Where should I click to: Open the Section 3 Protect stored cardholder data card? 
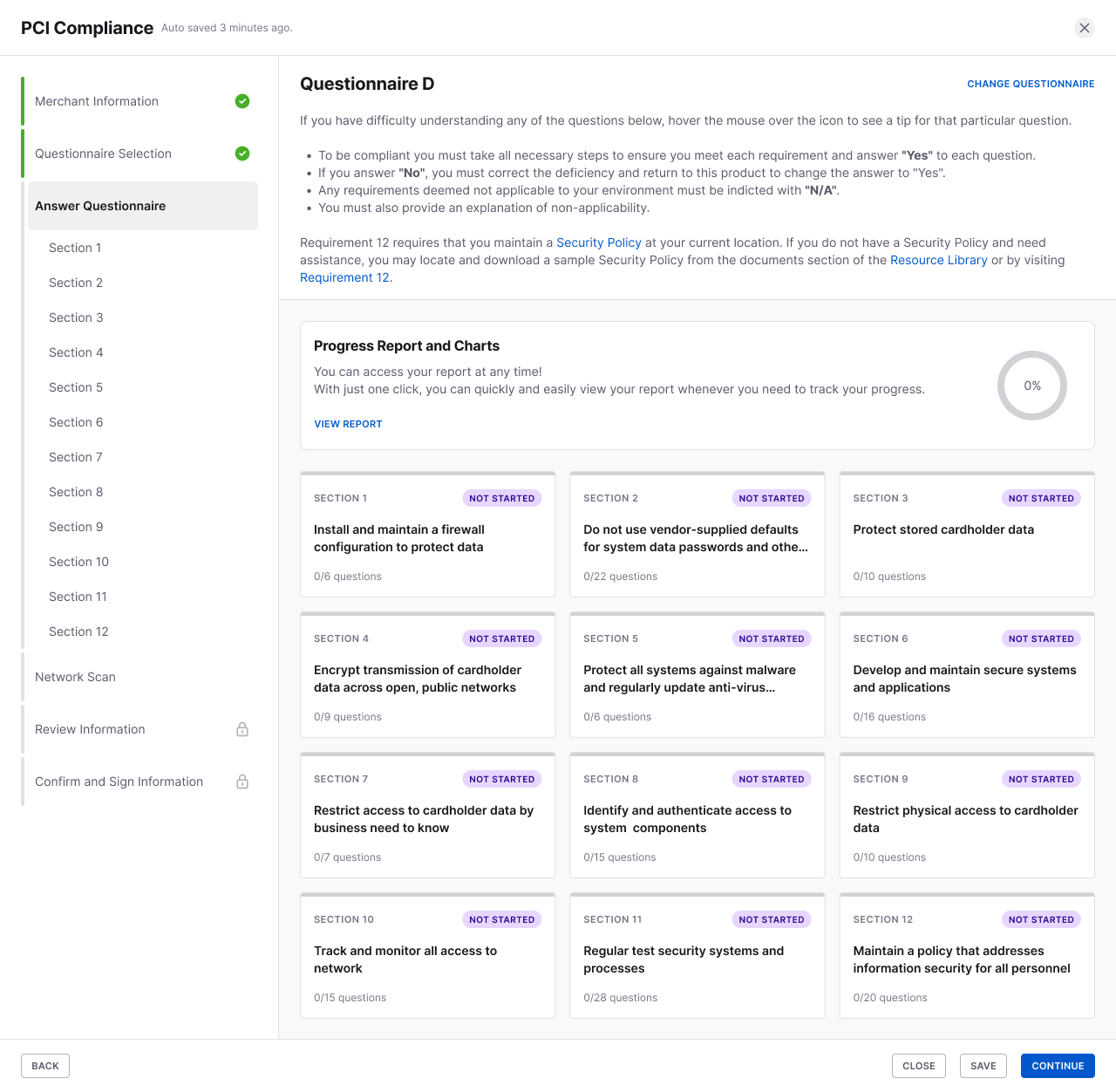click(967, 535)
